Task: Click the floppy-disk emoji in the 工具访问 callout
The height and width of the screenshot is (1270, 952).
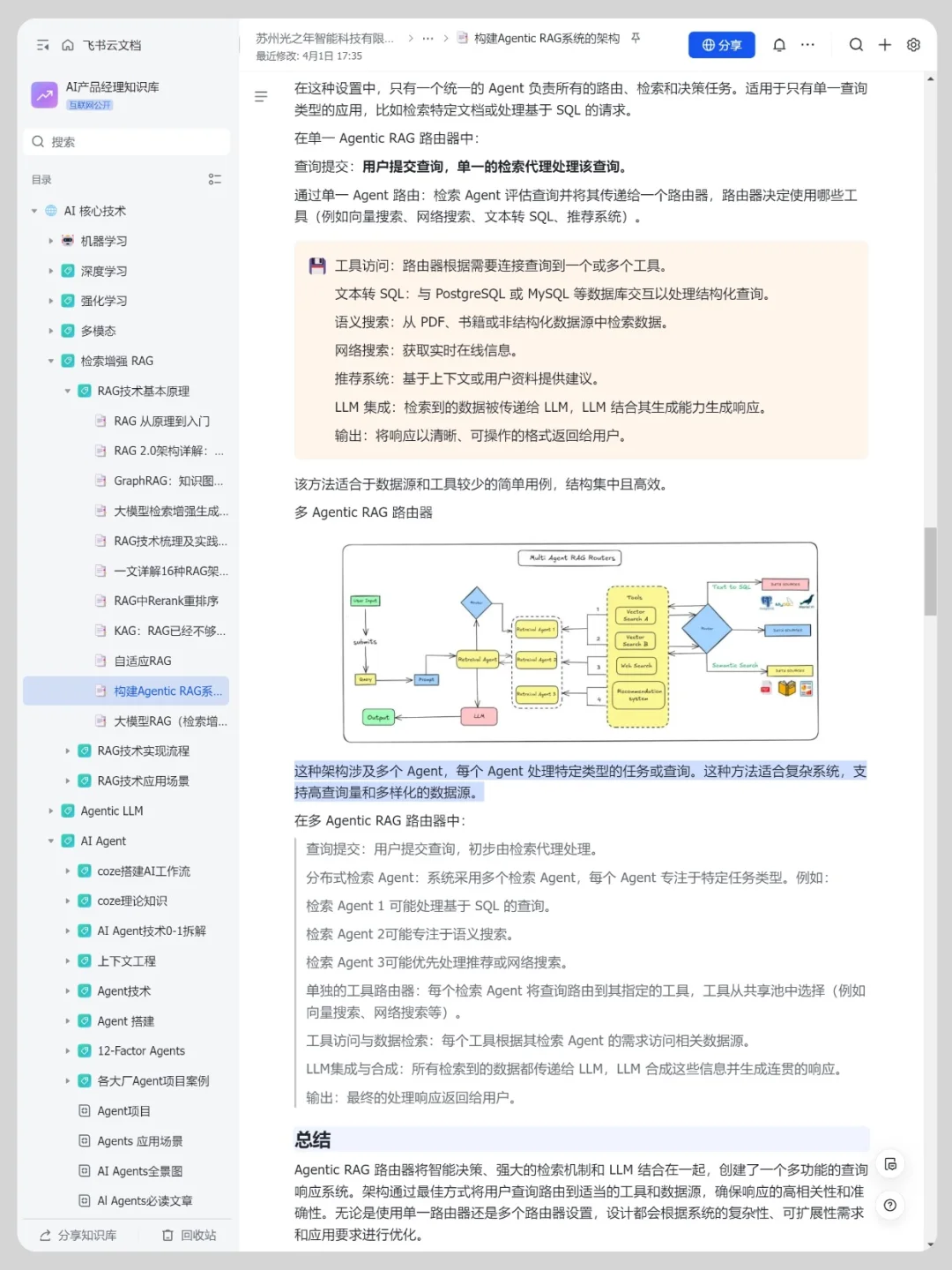Action: point(317,265)
